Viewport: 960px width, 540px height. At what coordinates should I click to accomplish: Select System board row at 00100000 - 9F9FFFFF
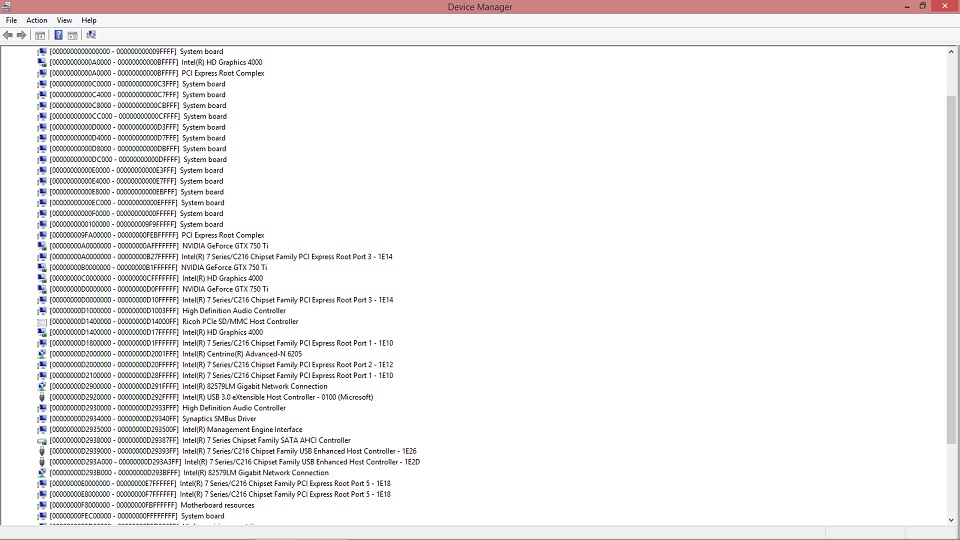pos(136,225)
